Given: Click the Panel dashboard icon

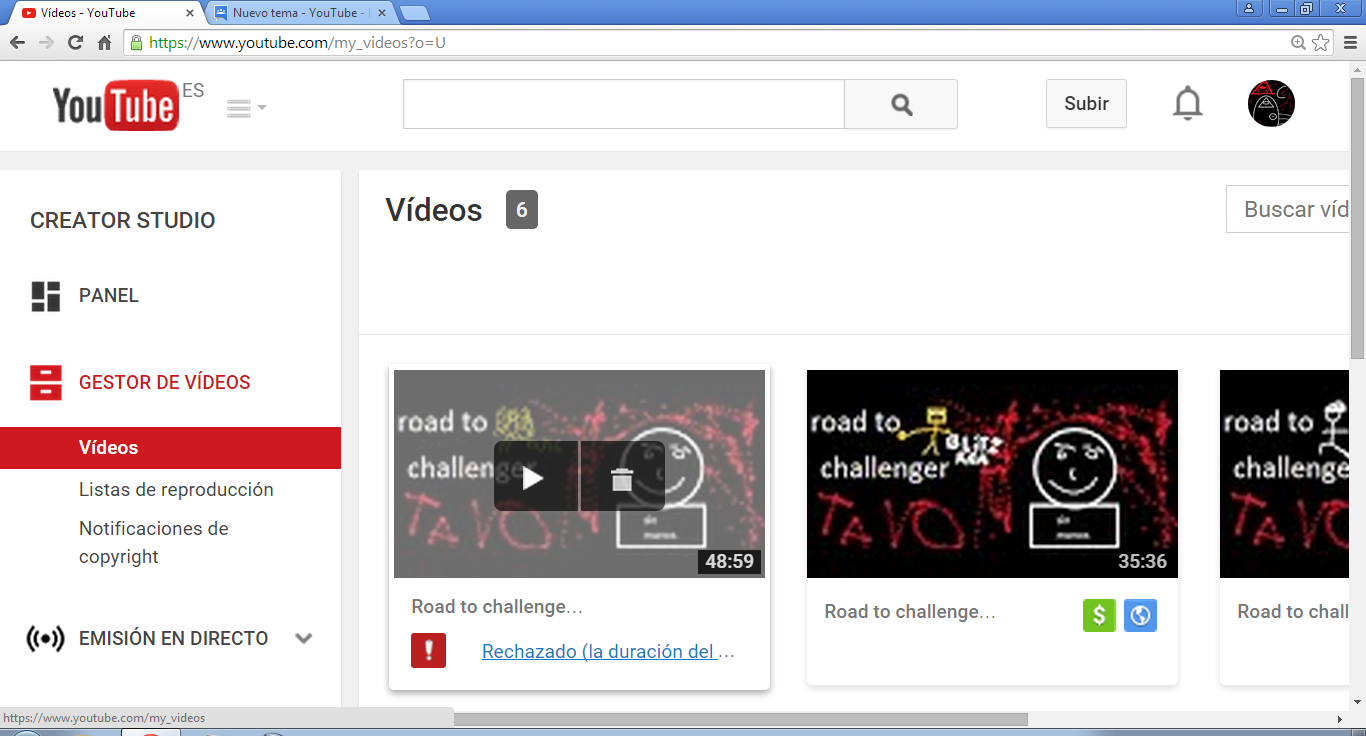Looking at the screenshot, I should (x=46, y=296).
